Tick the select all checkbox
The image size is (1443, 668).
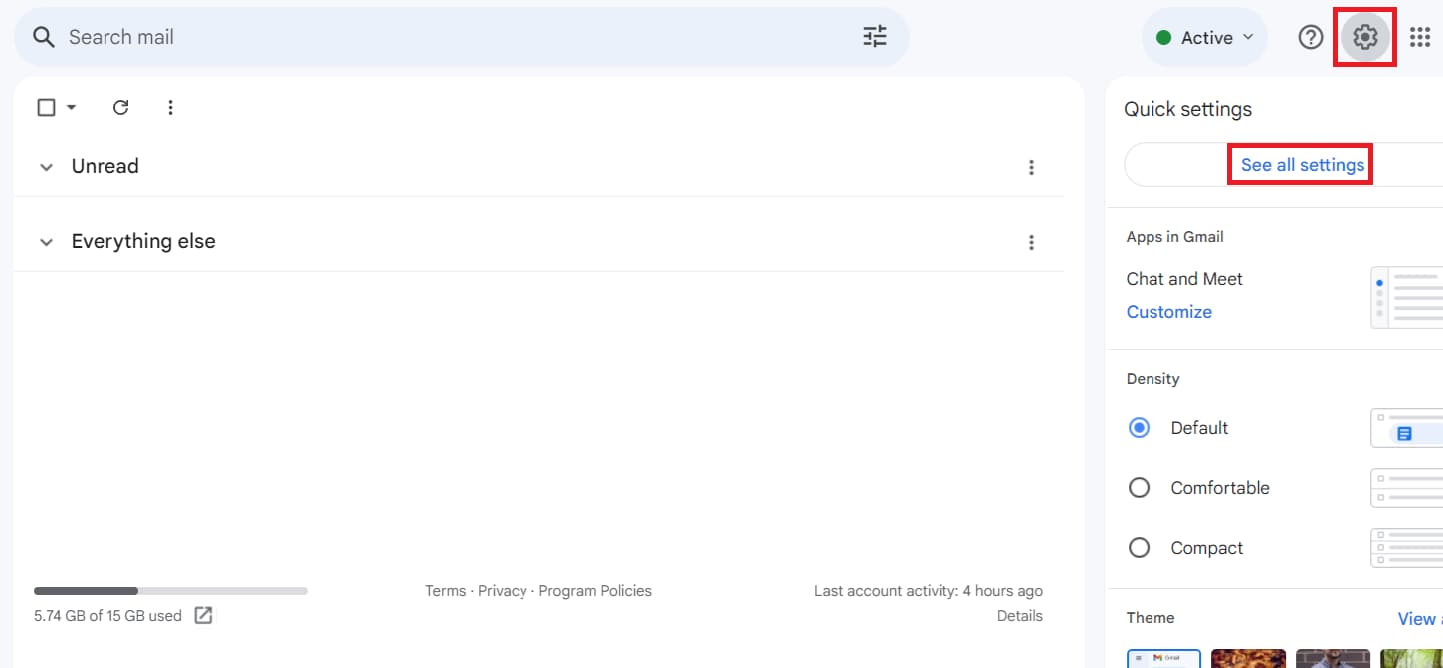46,107
